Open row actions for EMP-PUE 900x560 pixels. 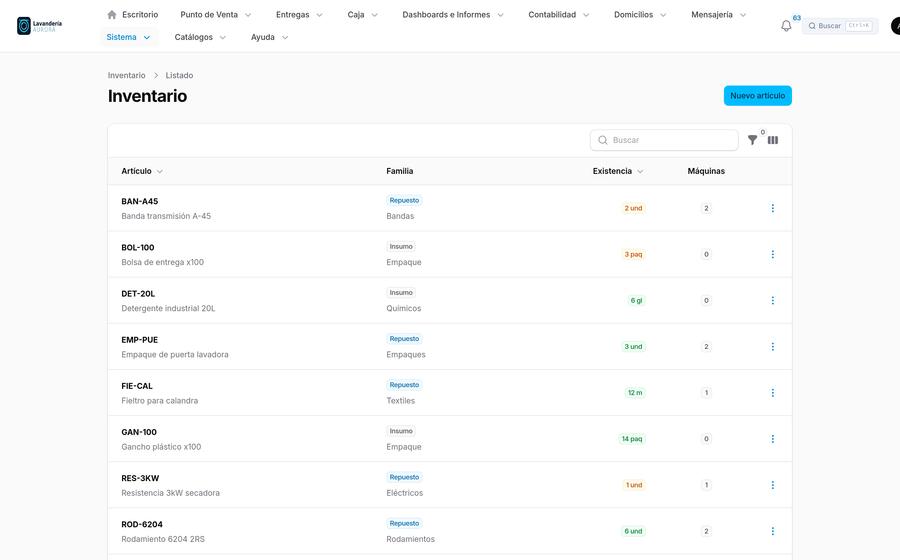[773, 347]
